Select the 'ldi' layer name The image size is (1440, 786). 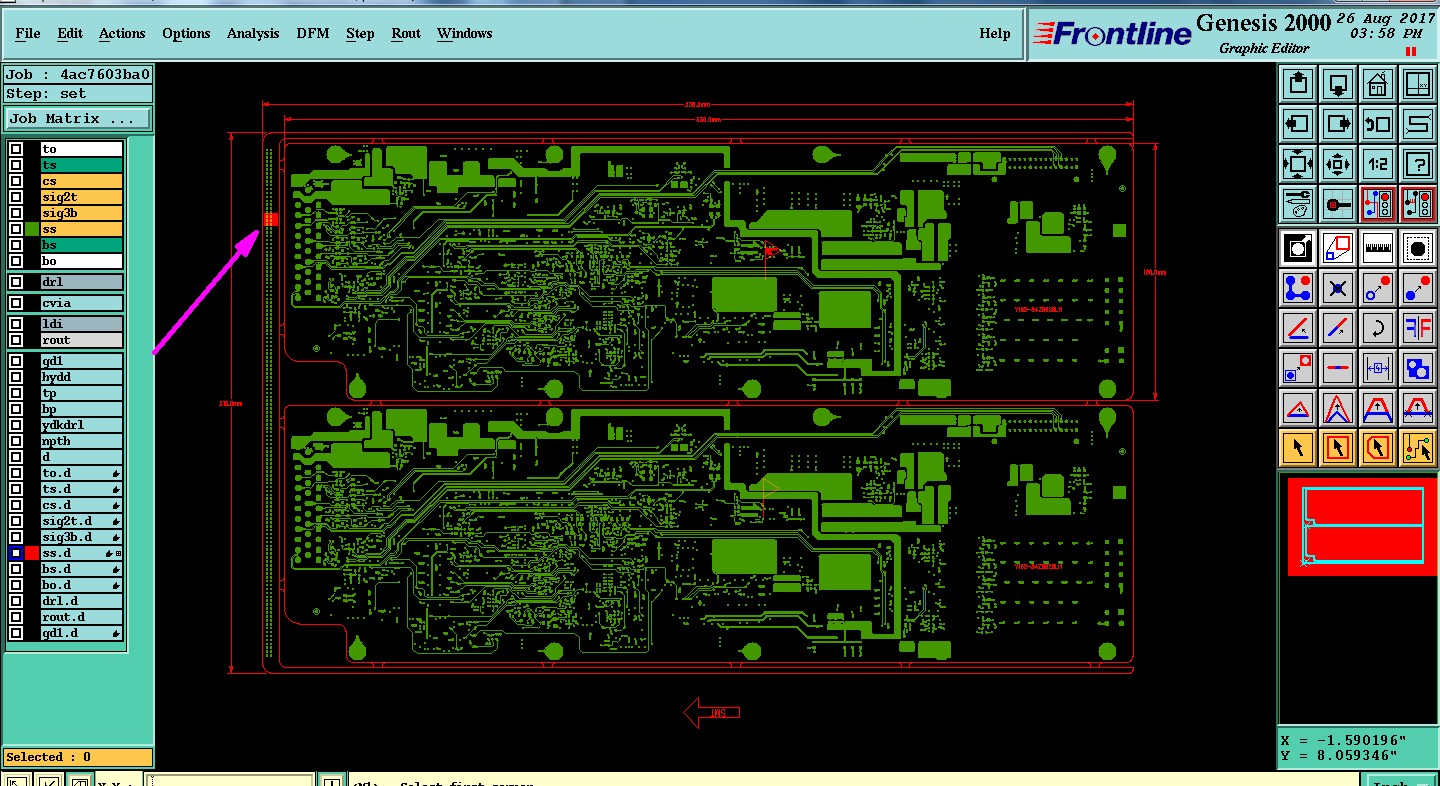[82, 324]
